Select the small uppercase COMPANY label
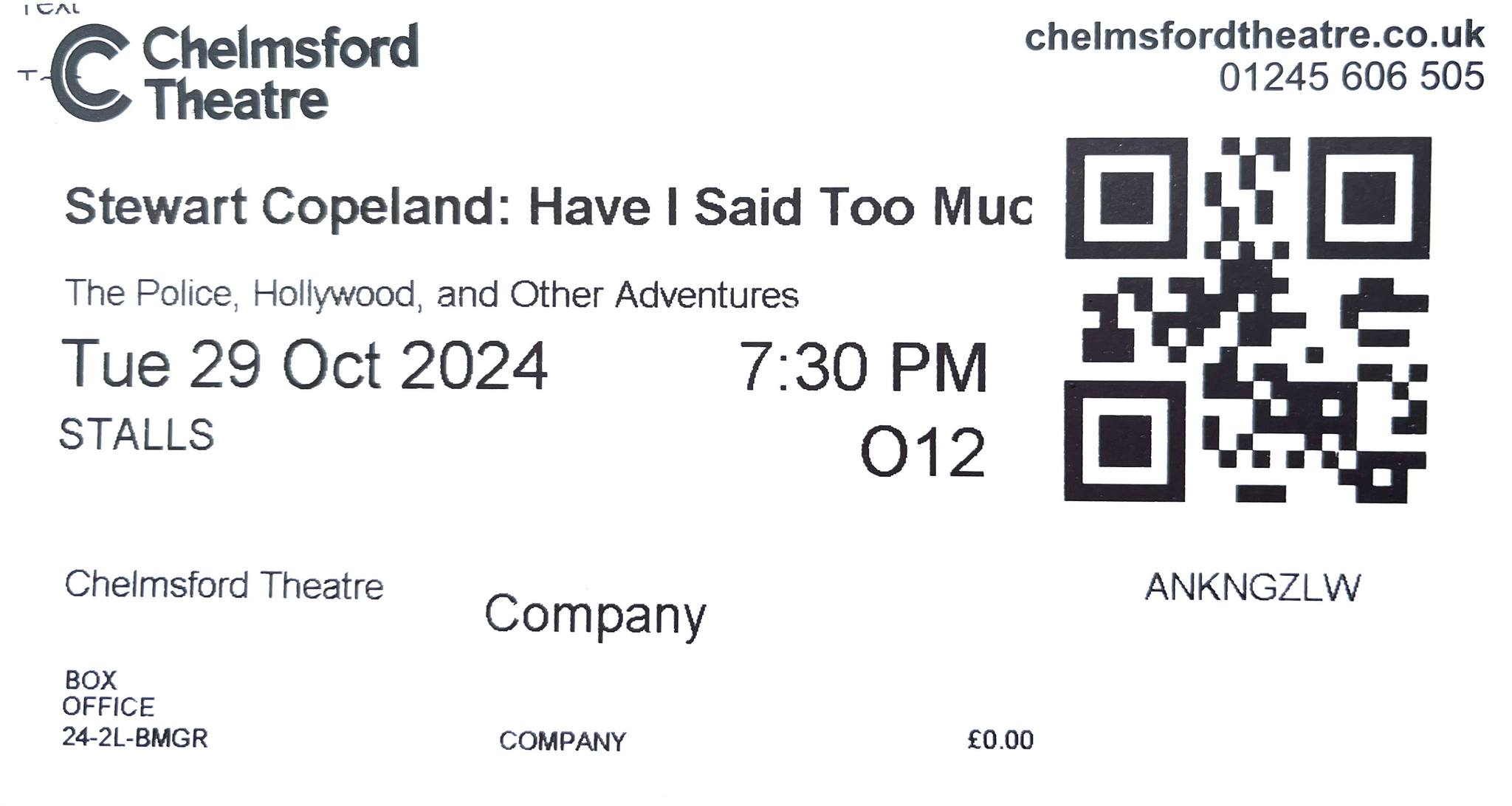This screenshot has width=1512, height=806. [563, 741]
